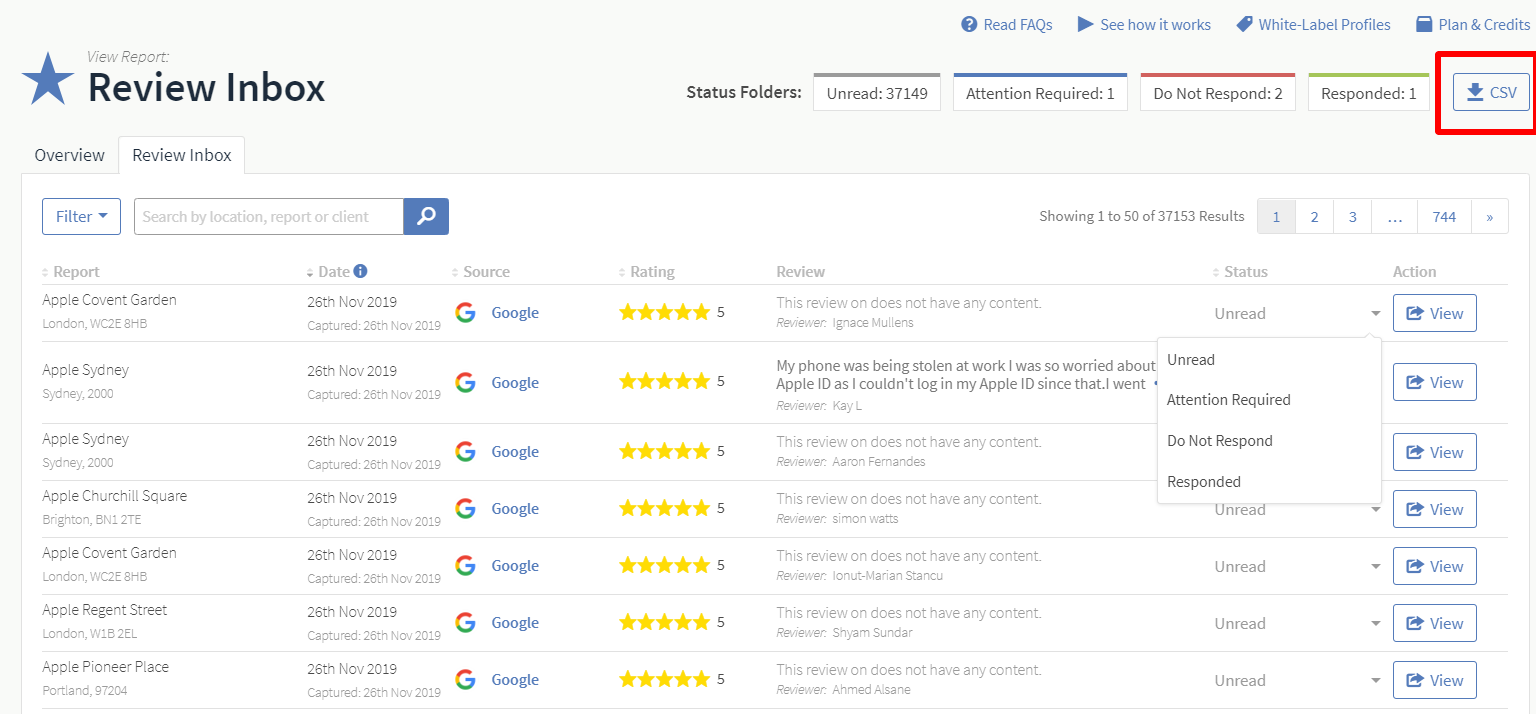This screenshot has width=1536, height=714.
Task: Click the pagination ellipsis button
Action: click(x=1395, y=216)
